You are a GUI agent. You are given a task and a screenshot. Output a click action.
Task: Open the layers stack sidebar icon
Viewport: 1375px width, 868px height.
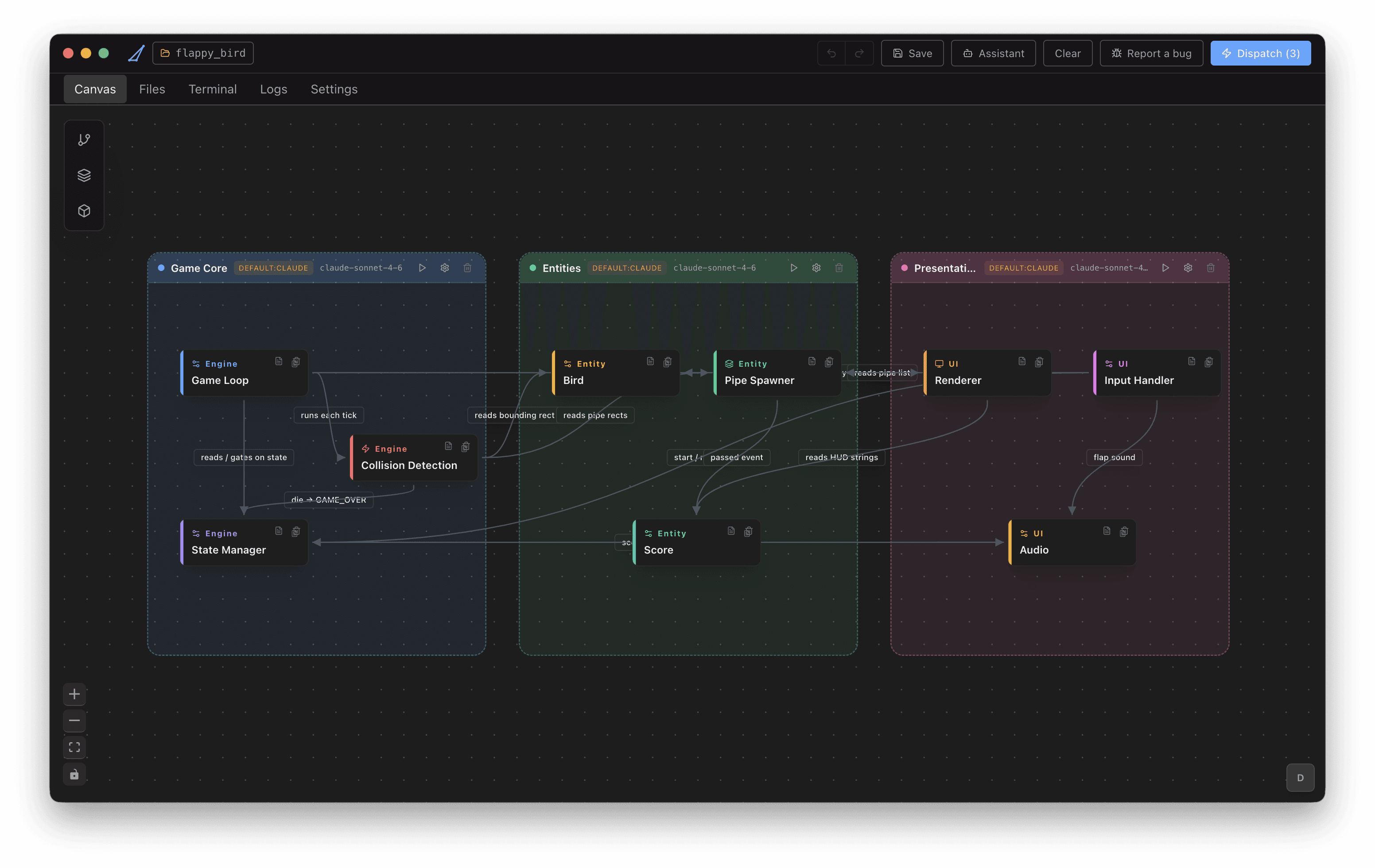click(84, 175)
